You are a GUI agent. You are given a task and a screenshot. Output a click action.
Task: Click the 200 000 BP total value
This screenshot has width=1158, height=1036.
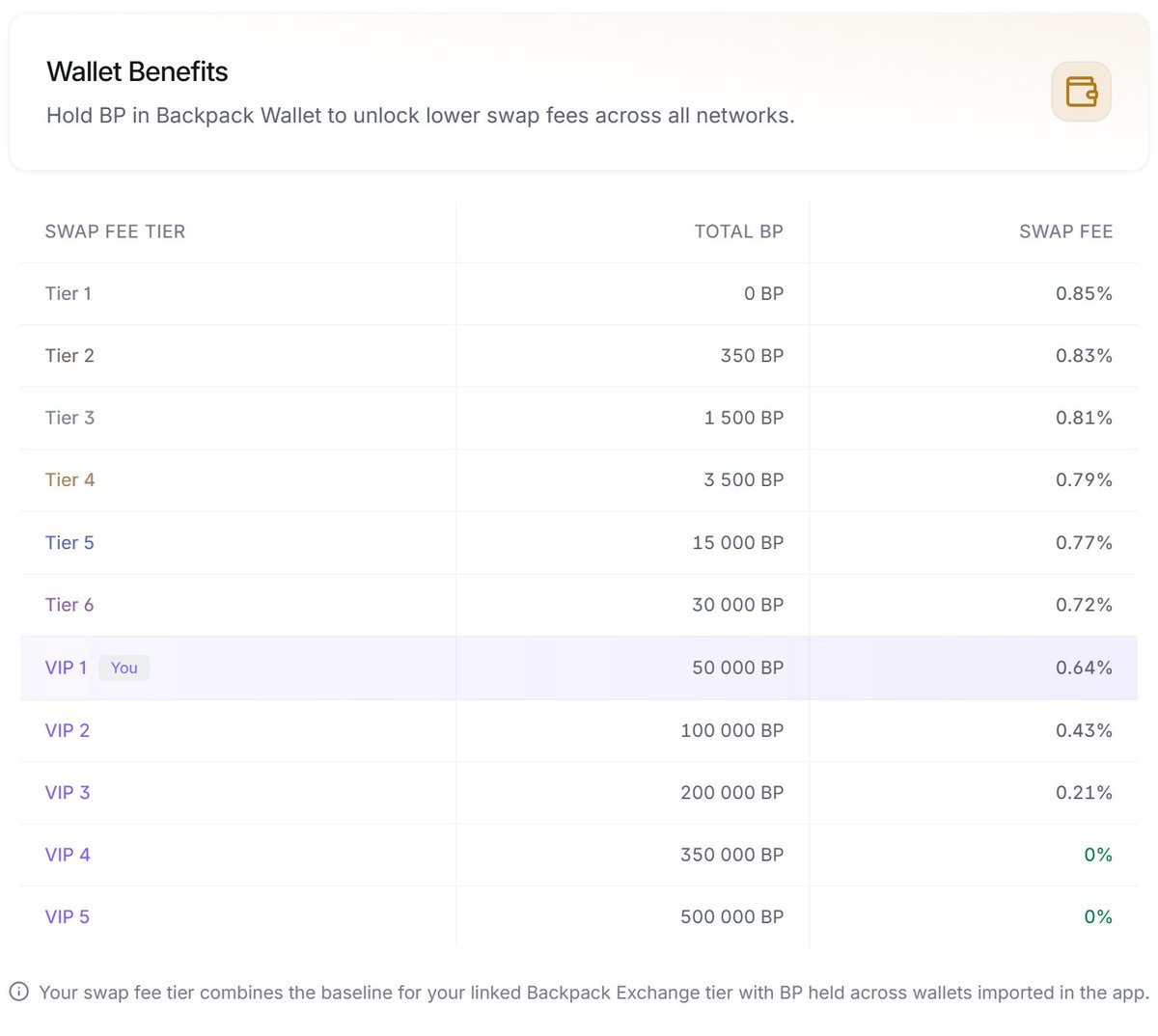732,792
